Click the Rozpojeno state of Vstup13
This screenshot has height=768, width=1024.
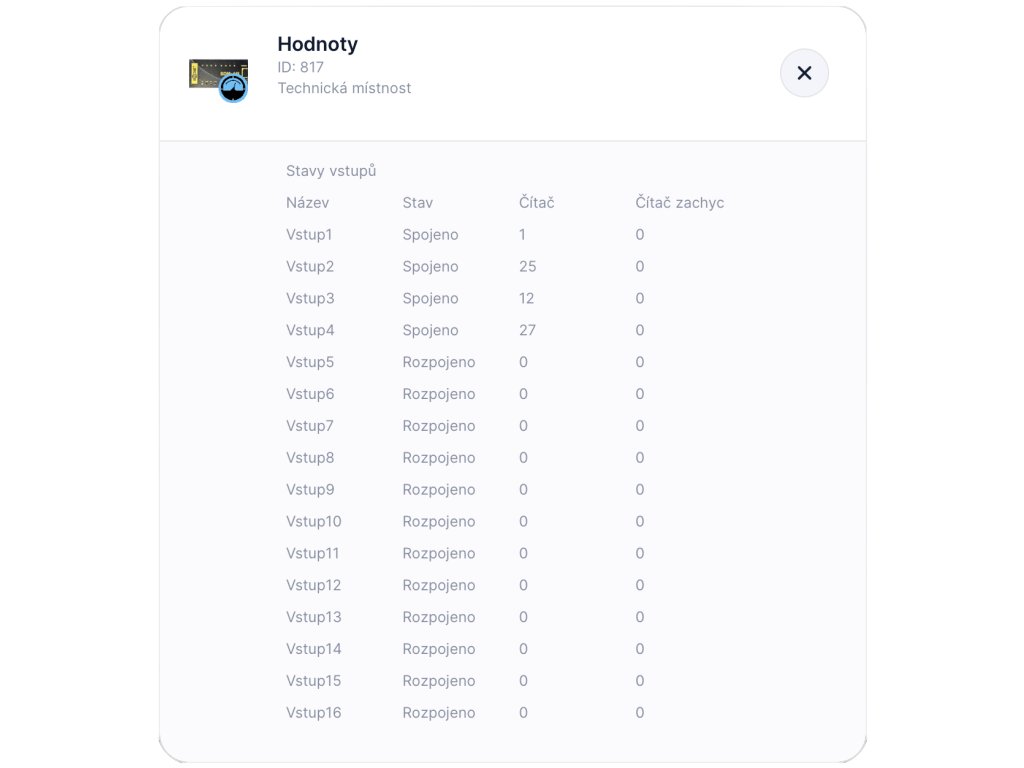pos(439,617)
